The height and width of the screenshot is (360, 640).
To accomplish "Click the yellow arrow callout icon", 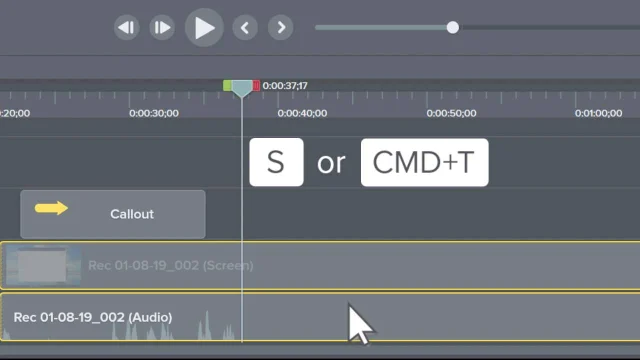I will [x=51, y=208].
